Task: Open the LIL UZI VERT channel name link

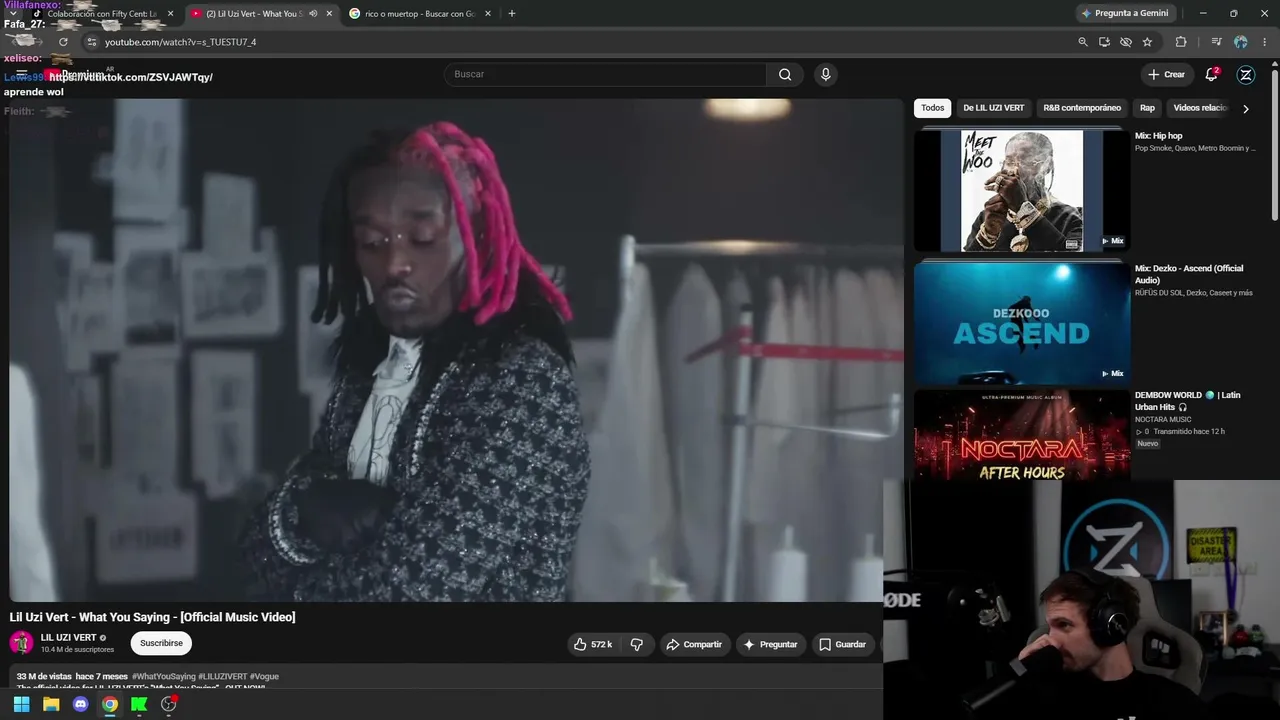Action: tap(69, 638)
